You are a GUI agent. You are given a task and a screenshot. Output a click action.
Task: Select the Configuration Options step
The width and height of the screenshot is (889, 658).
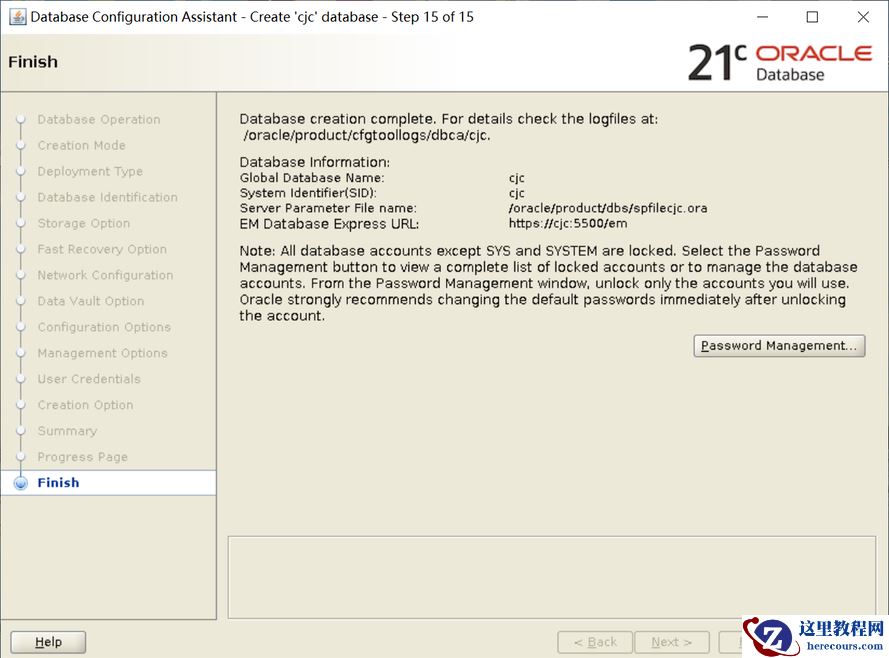pos(104,328)
